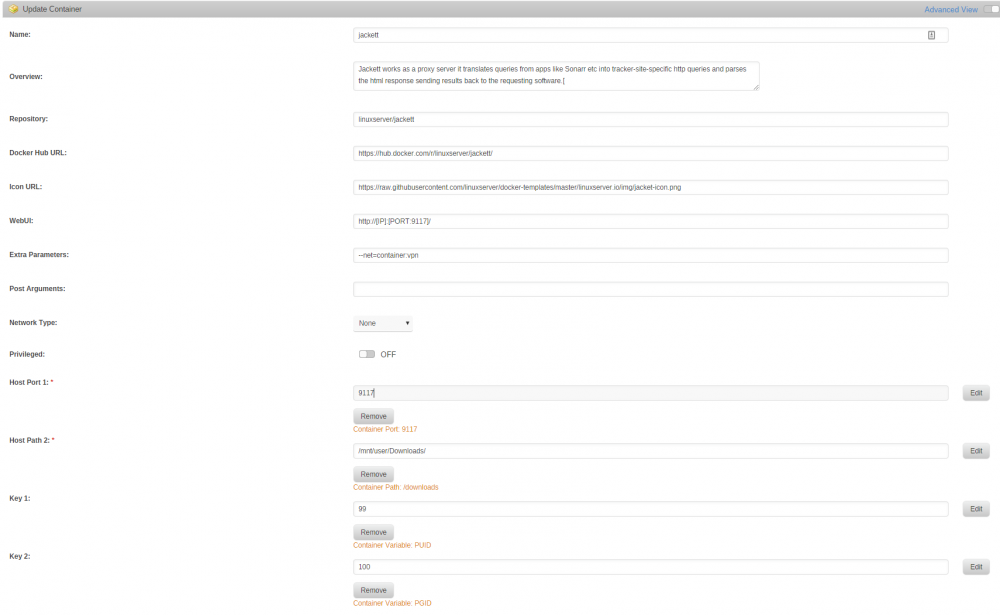Click inside the Overview text area

coord(556,76)
